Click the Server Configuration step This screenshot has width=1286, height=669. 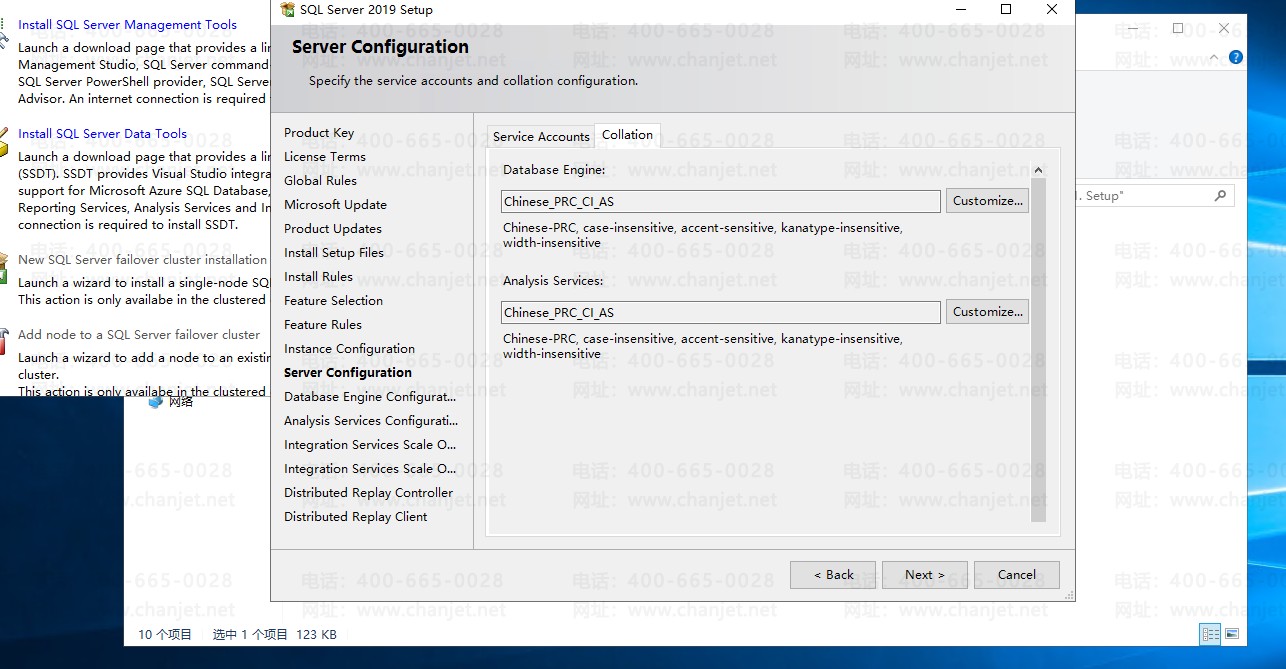tap(348, 373)
